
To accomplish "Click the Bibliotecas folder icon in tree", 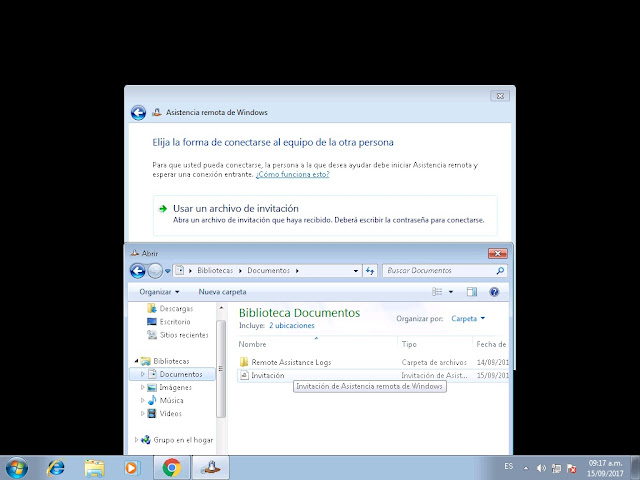I will 146,361.
